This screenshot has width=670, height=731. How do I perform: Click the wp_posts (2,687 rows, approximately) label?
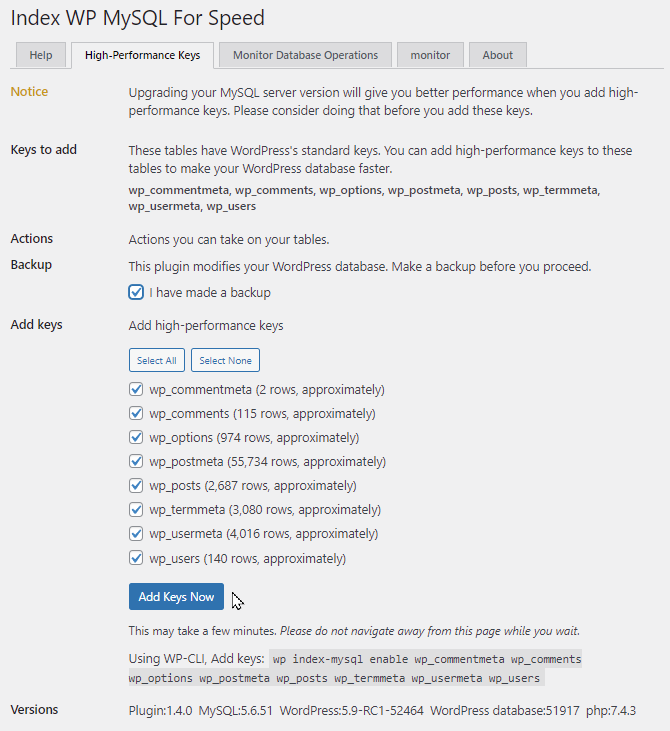pyautogui.click(x=253, y=486)
